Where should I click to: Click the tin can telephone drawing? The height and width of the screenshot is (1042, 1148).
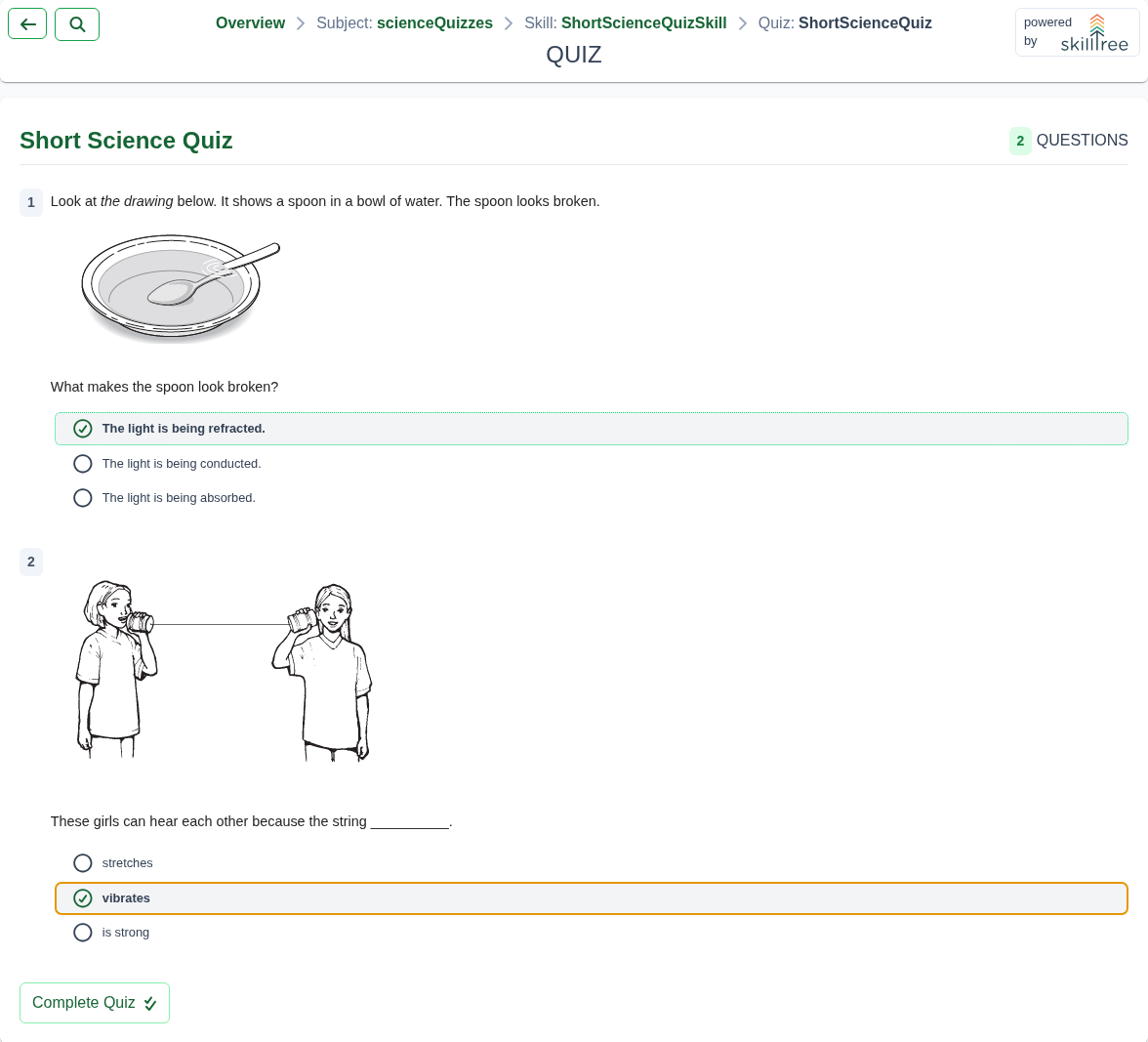[224, 671]
